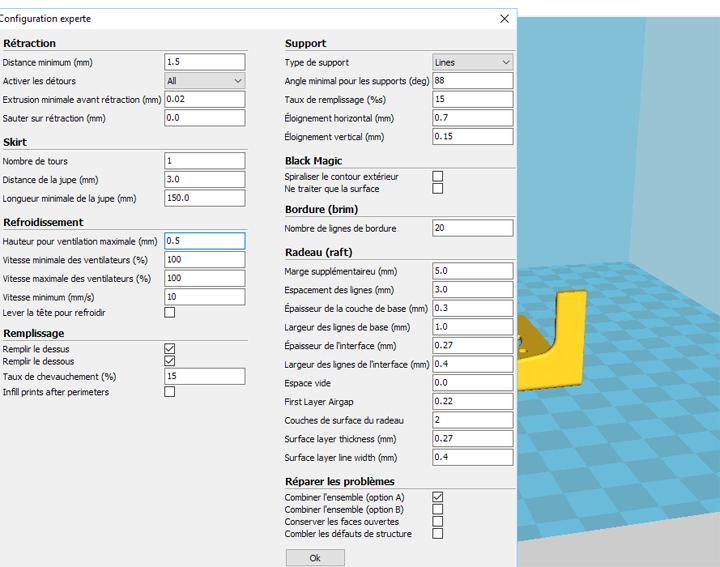720x567 pixels.
Task: Click the Rétraction section heading
Action: pyautogui.click(x=29, y=43)
